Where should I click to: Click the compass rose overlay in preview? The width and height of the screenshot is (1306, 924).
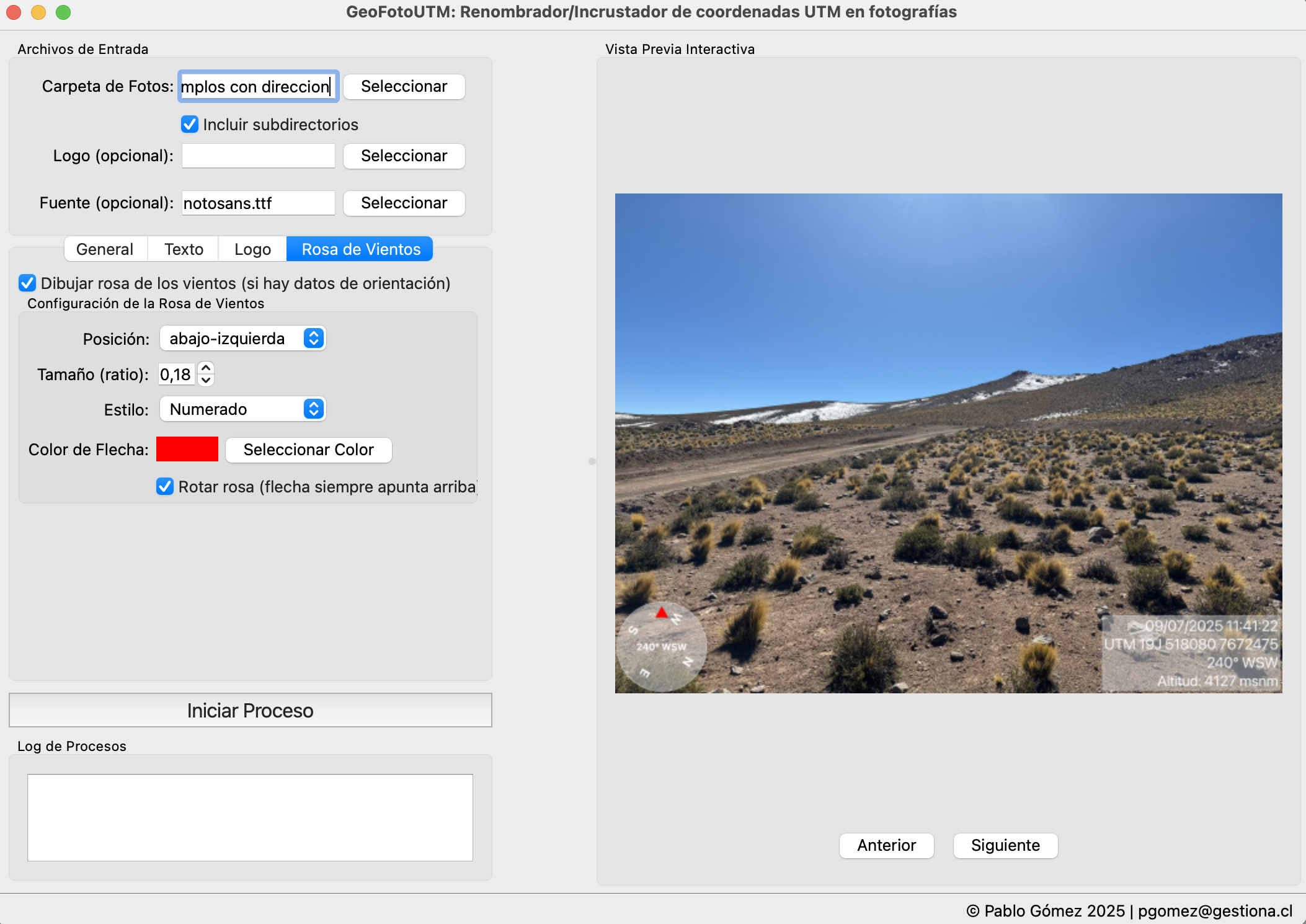coord(662,647)
